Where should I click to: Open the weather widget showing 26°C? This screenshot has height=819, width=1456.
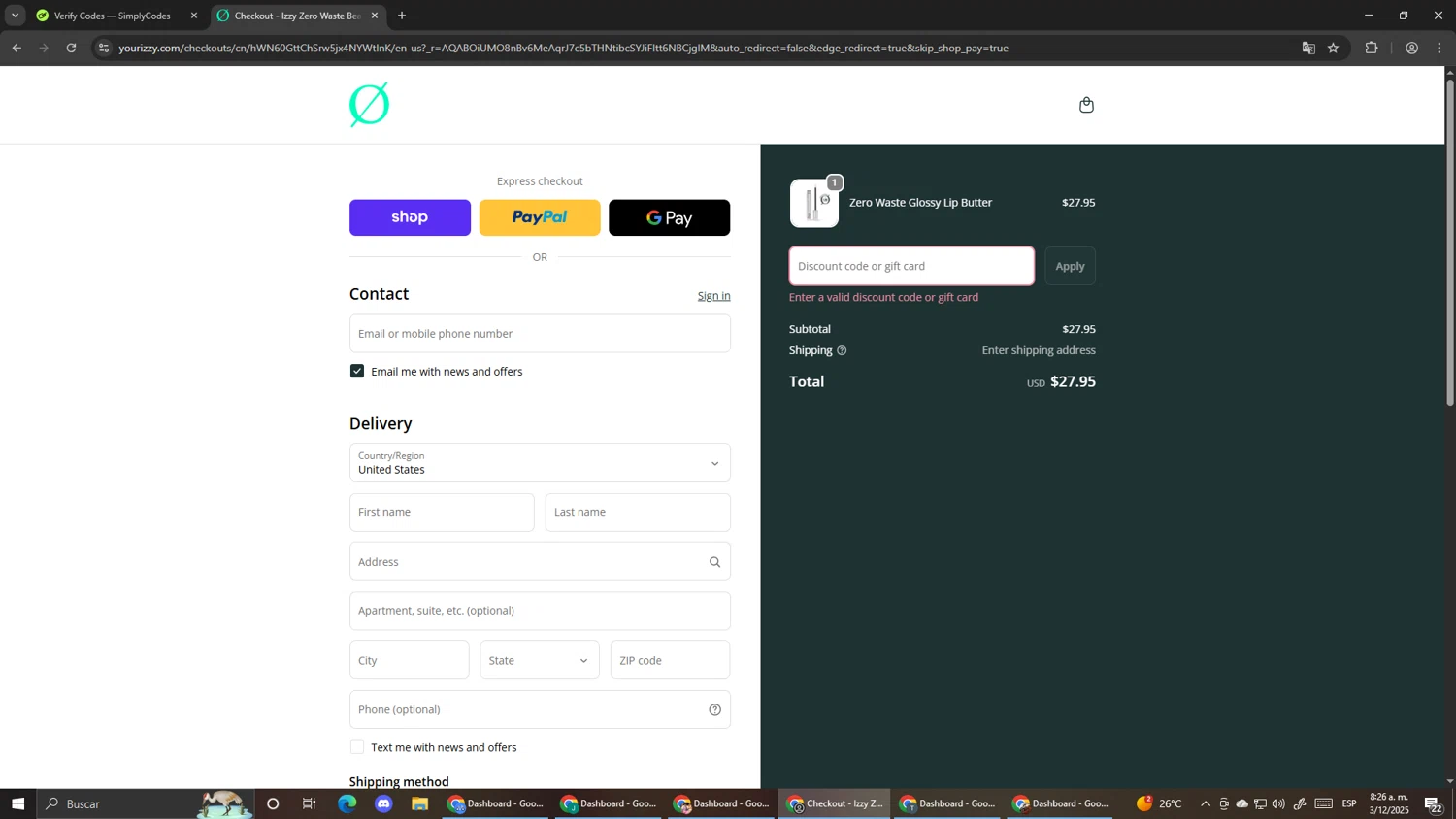point(1159,803)
